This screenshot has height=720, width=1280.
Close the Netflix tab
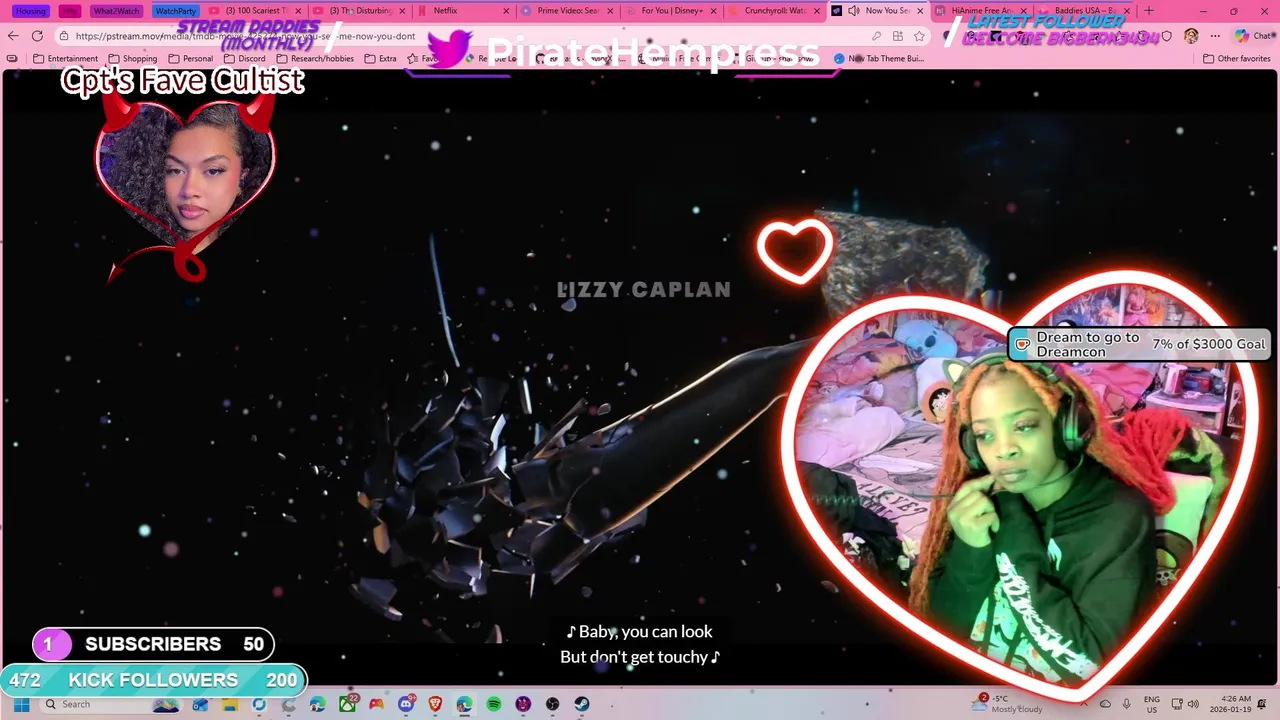coord(506,11)
